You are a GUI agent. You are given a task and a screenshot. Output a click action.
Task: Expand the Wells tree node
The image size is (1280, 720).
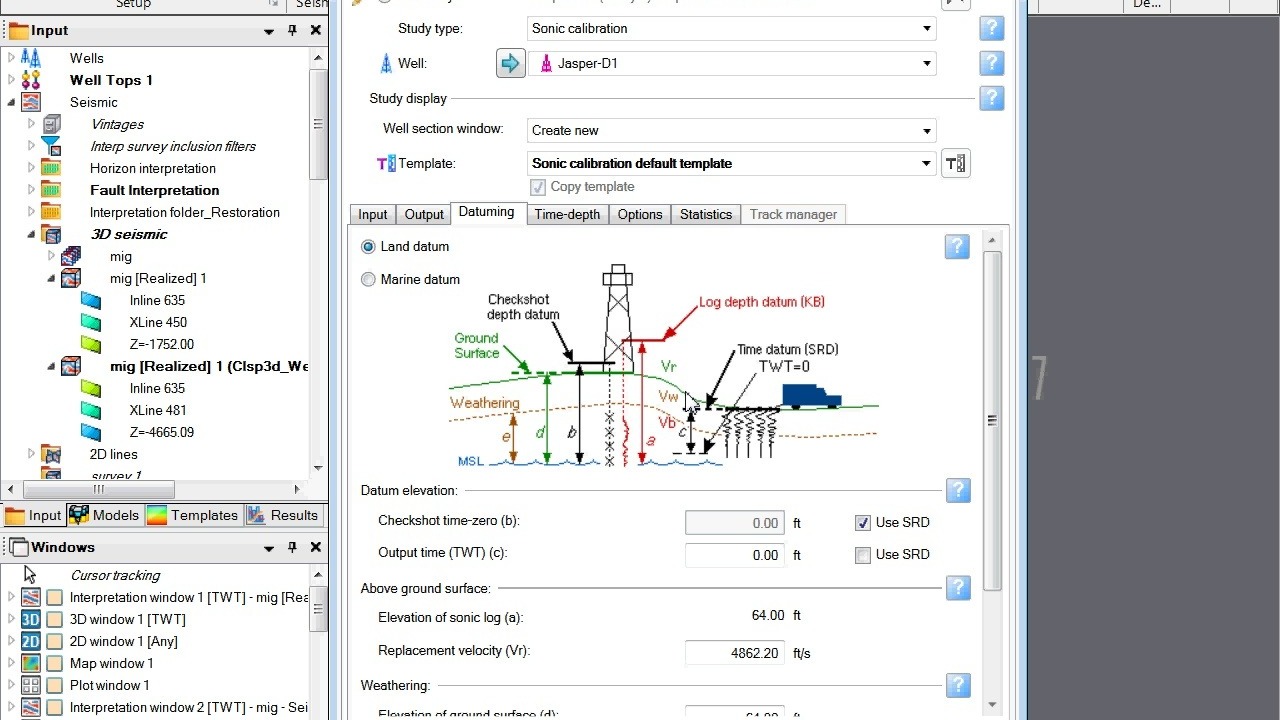click(12, 58)
